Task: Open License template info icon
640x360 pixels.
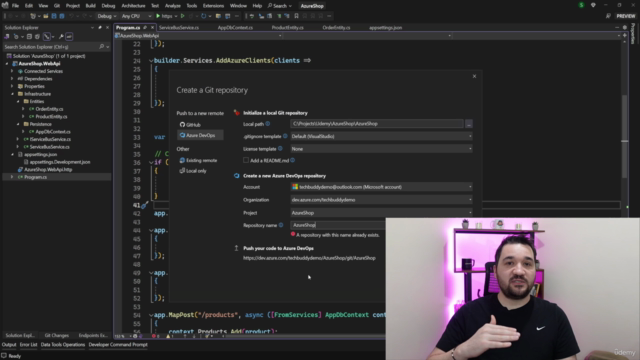Action: pyautogui.click(x=280, y=149)
